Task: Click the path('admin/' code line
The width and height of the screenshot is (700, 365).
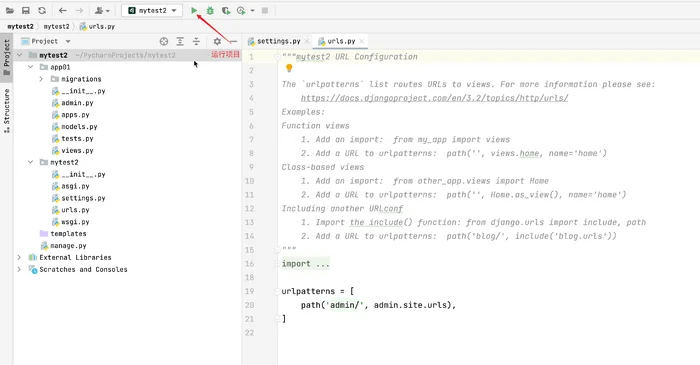Action: tap(378, 305)
